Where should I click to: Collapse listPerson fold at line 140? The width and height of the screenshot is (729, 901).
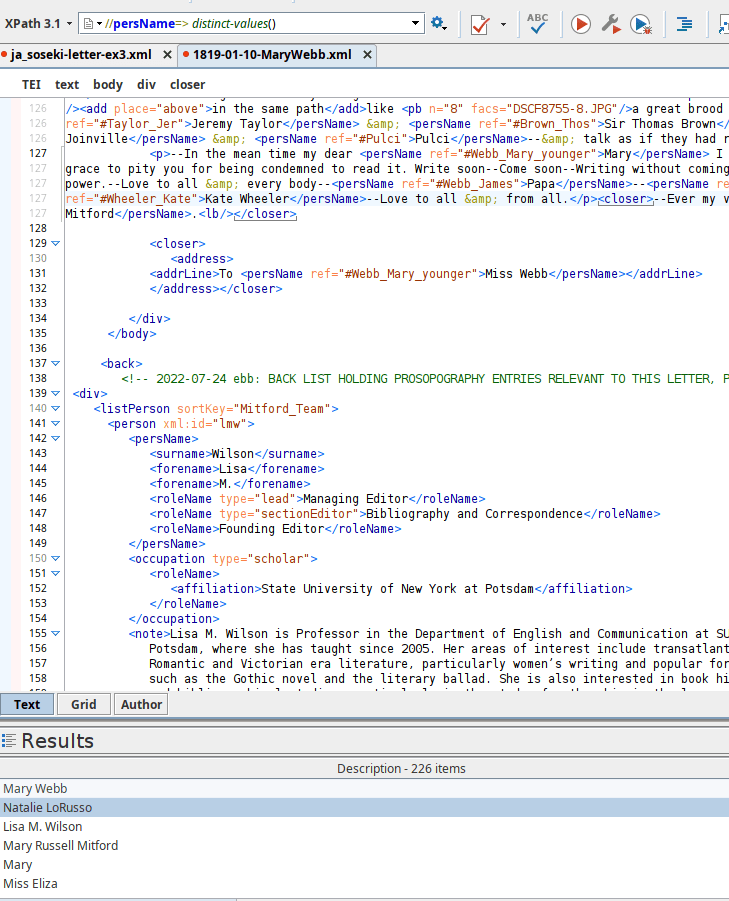[56, 408]
